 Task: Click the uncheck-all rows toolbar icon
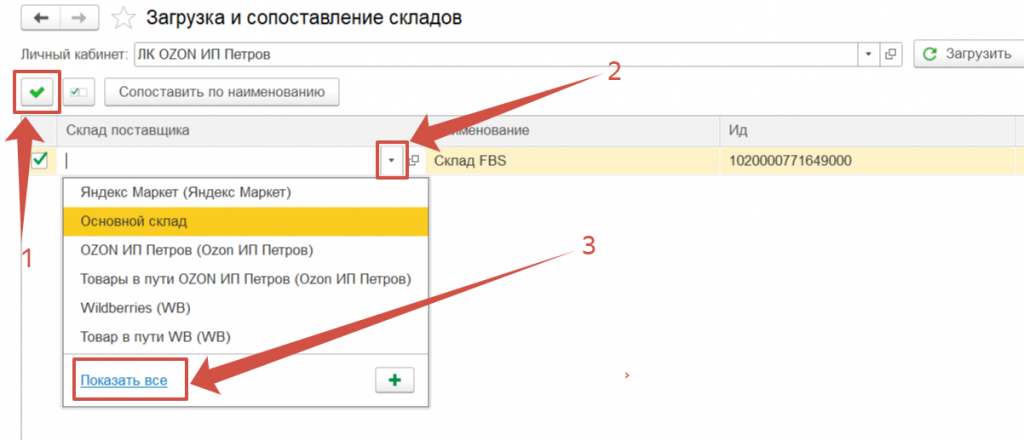click(79, 93)
